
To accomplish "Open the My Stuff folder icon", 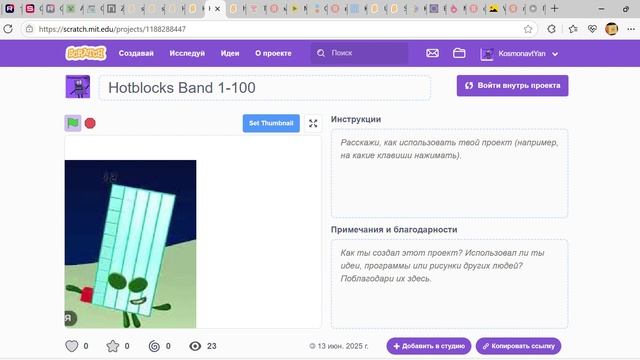I will click(x=459, y=53).
